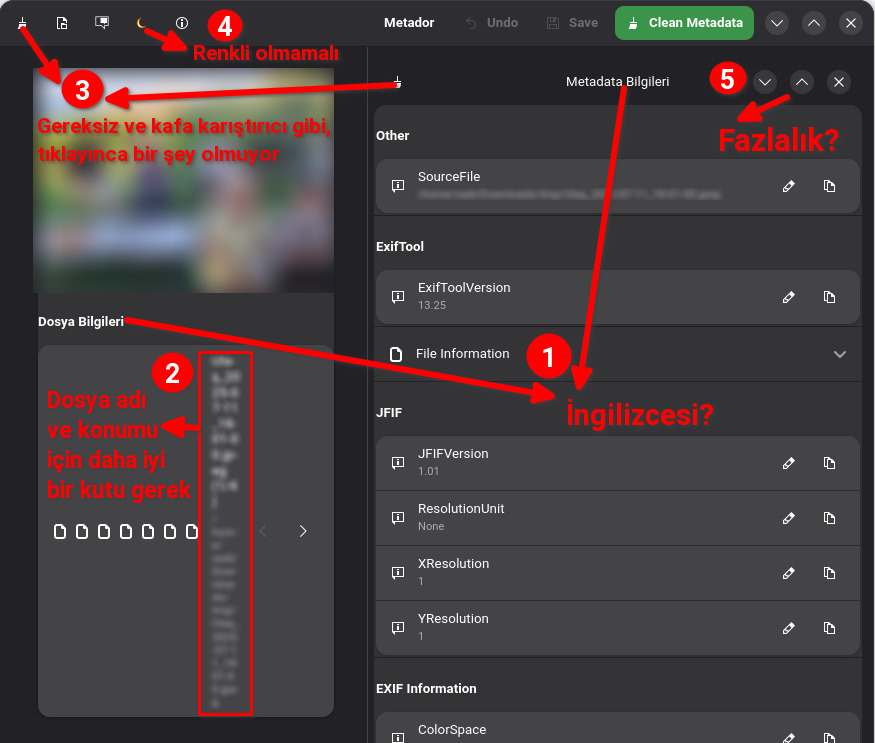Viewport: 875px width, 743px height.
Task: Click the Save button
Action: [x=572, y=22]
